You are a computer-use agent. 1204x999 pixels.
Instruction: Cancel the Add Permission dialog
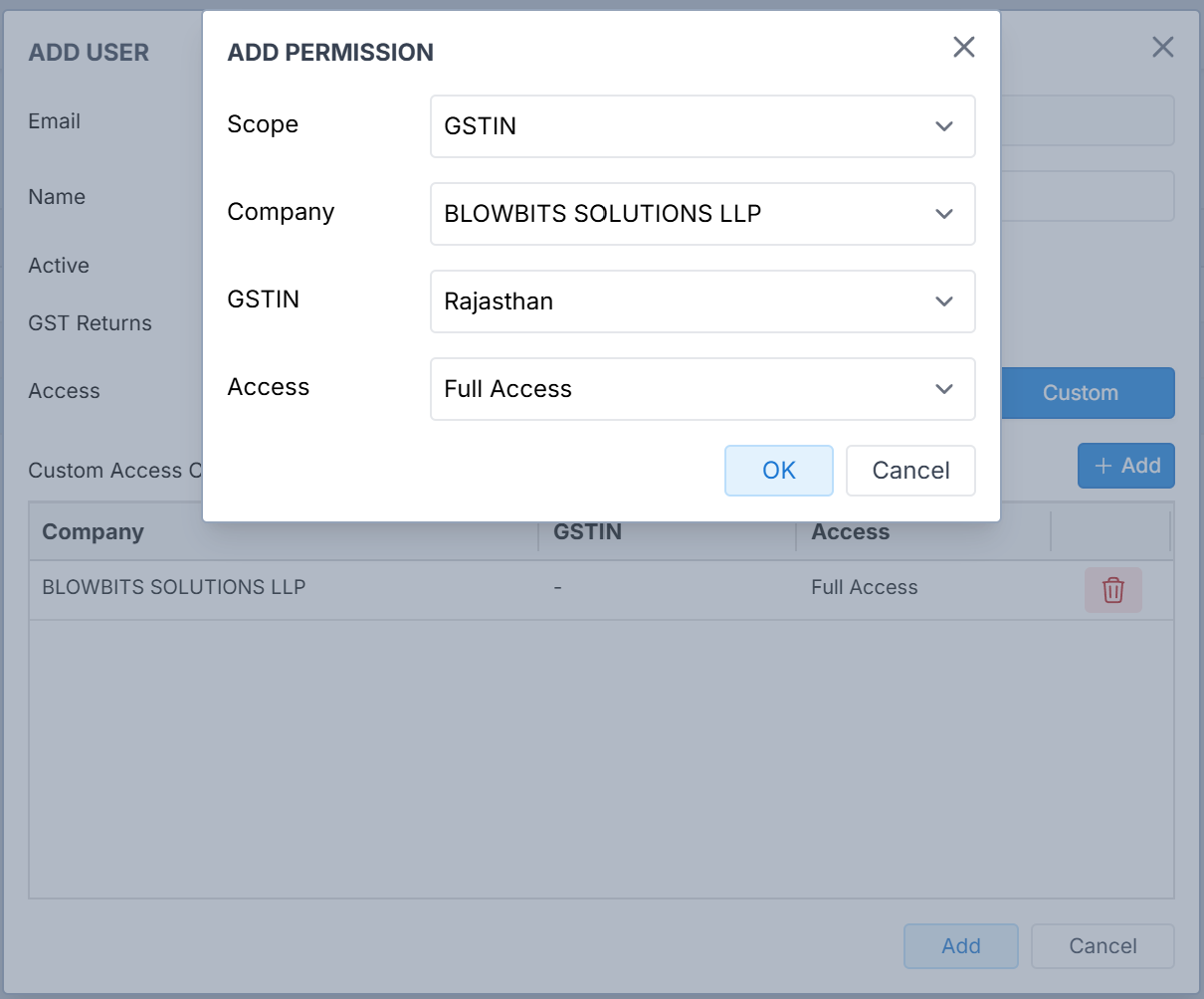click(x=909, y=471)
